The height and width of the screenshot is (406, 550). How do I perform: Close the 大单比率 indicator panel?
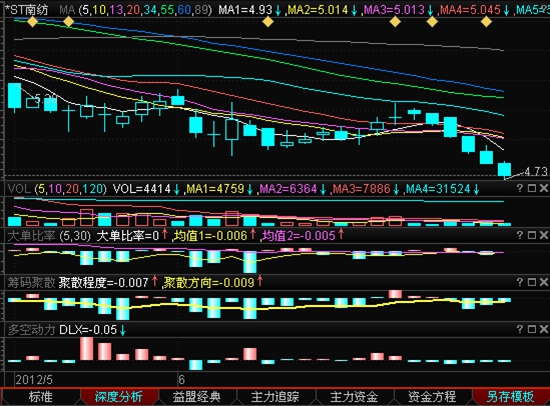[543, 235]
